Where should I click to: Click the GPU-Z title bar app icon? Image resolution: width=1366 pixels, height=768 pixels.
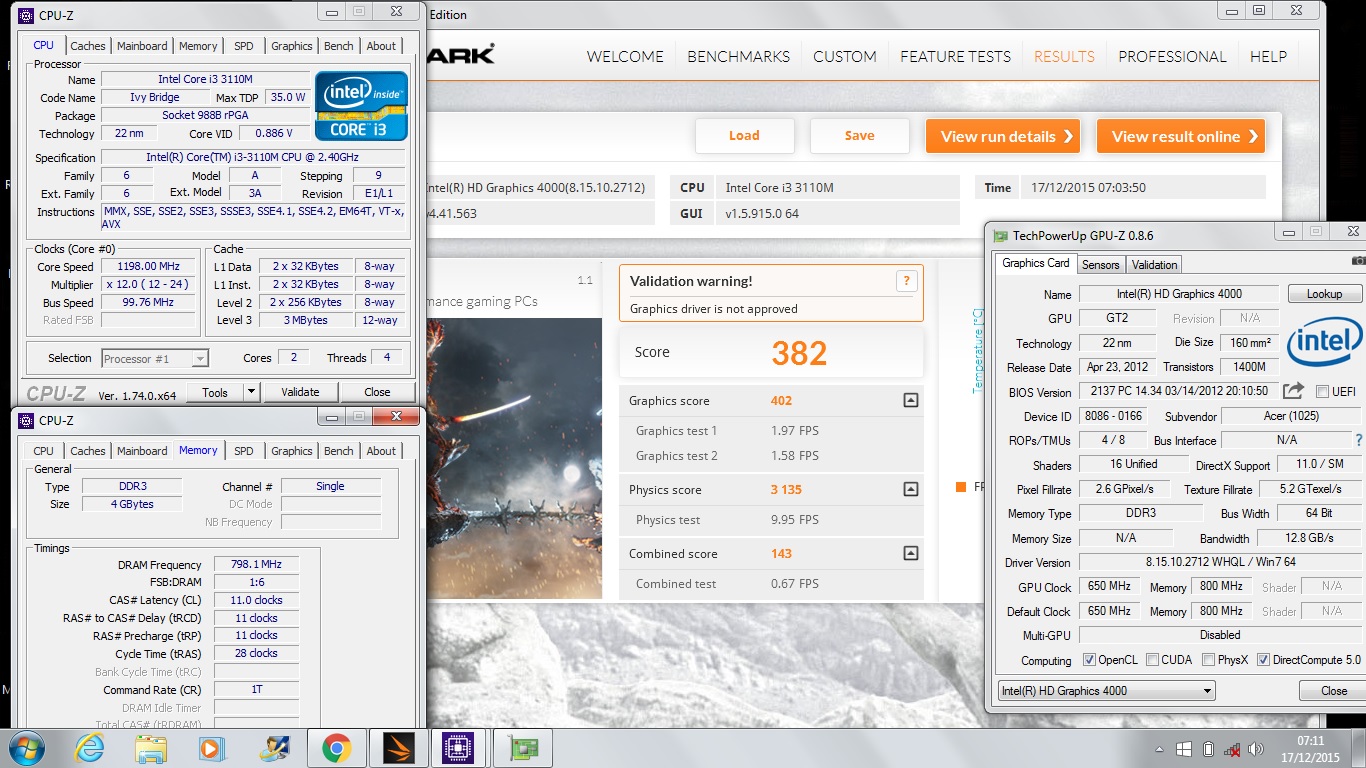(x=999, y=236)
